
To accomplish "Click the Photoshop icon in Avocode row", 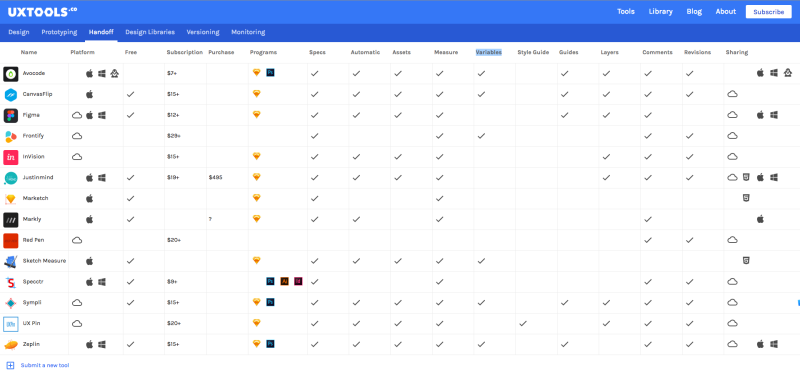I will (270, 73).
